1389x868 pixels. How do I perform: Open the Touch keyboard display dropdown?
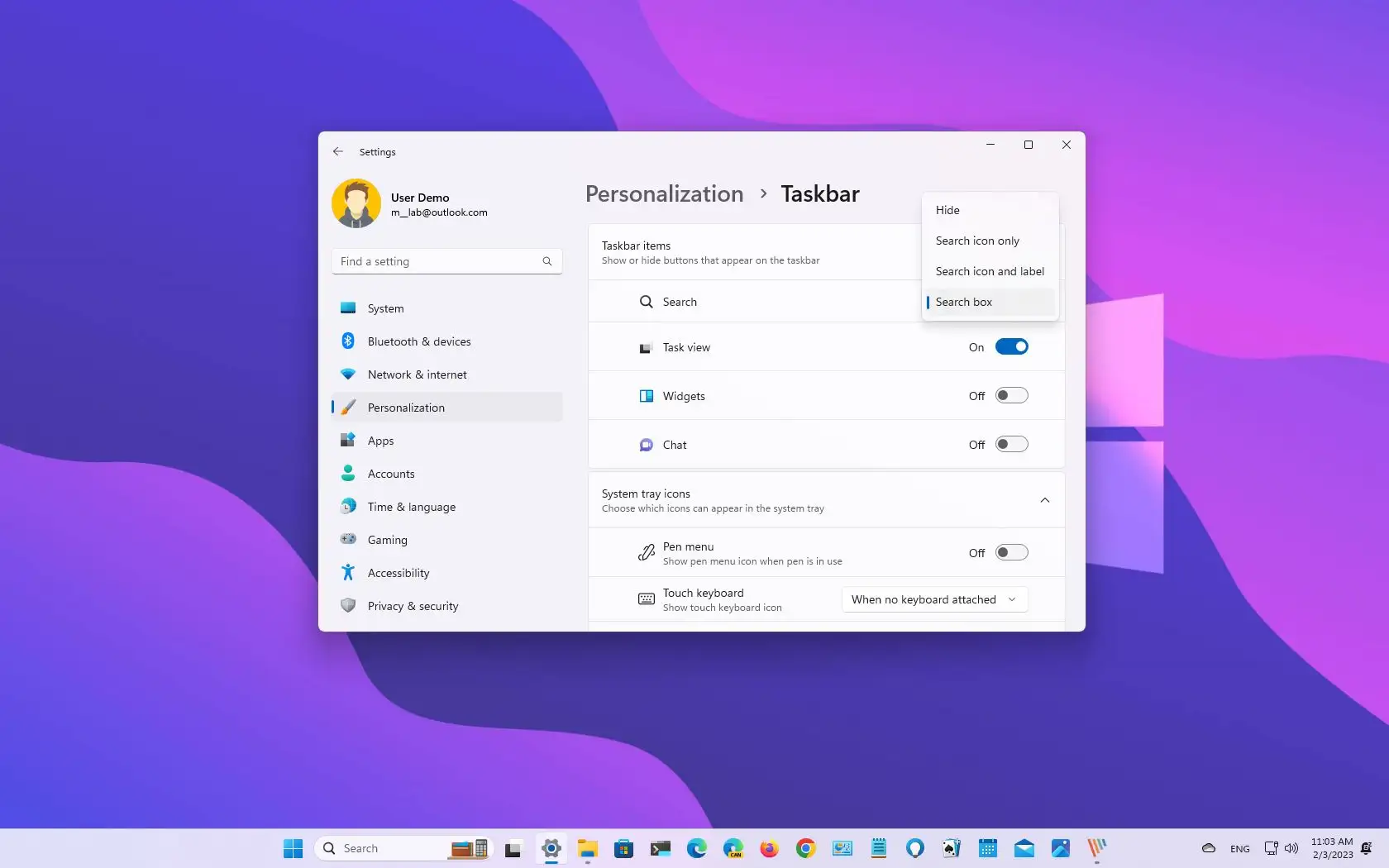pyautogui.click(x=933, y=599)
